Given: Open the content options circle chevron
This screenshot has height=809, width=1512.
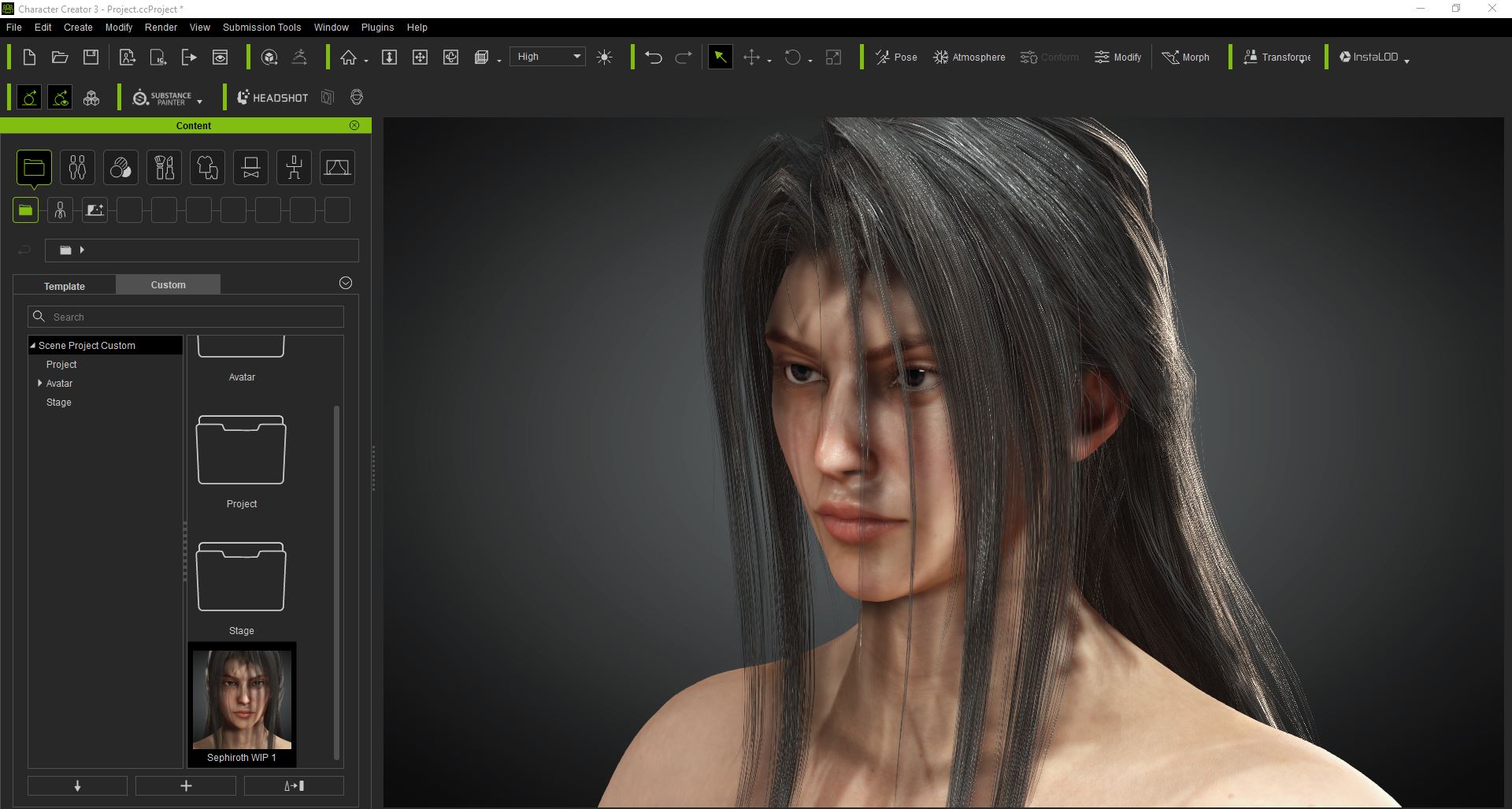Looking at the screenshot, I should pos(346,283).
